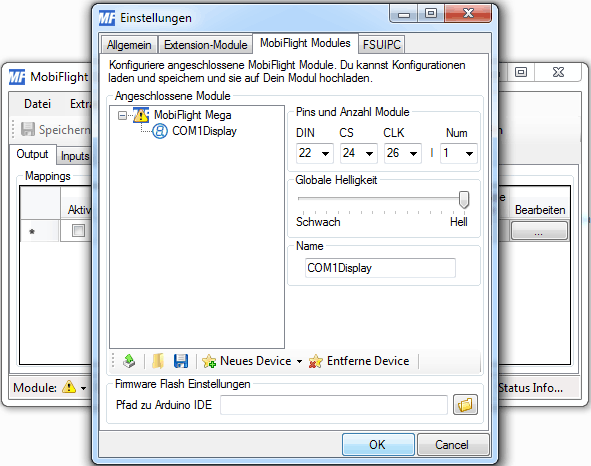Maximize the Einstellungen dialog
The width and height of the screenshot is (591, 466).
431,14
